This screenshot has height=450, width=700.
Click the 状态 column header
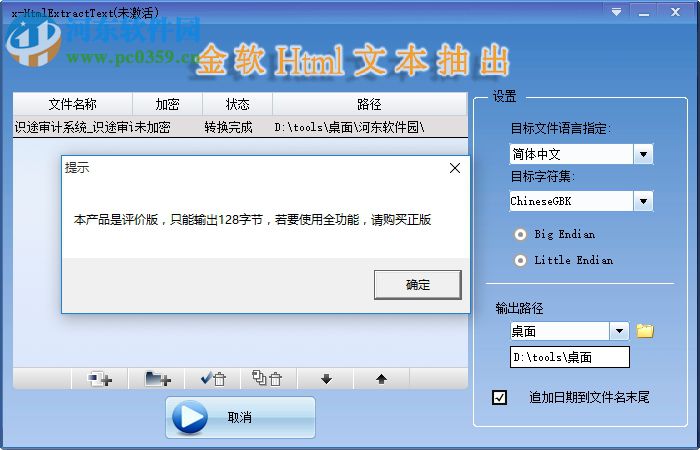click(x=238, y=104)
